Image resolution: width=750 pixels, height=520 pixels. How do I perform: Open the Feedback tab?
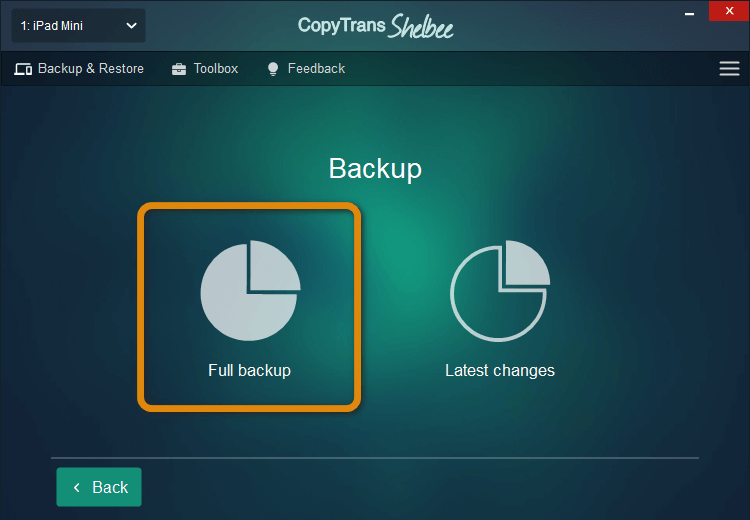coord(306,69)
